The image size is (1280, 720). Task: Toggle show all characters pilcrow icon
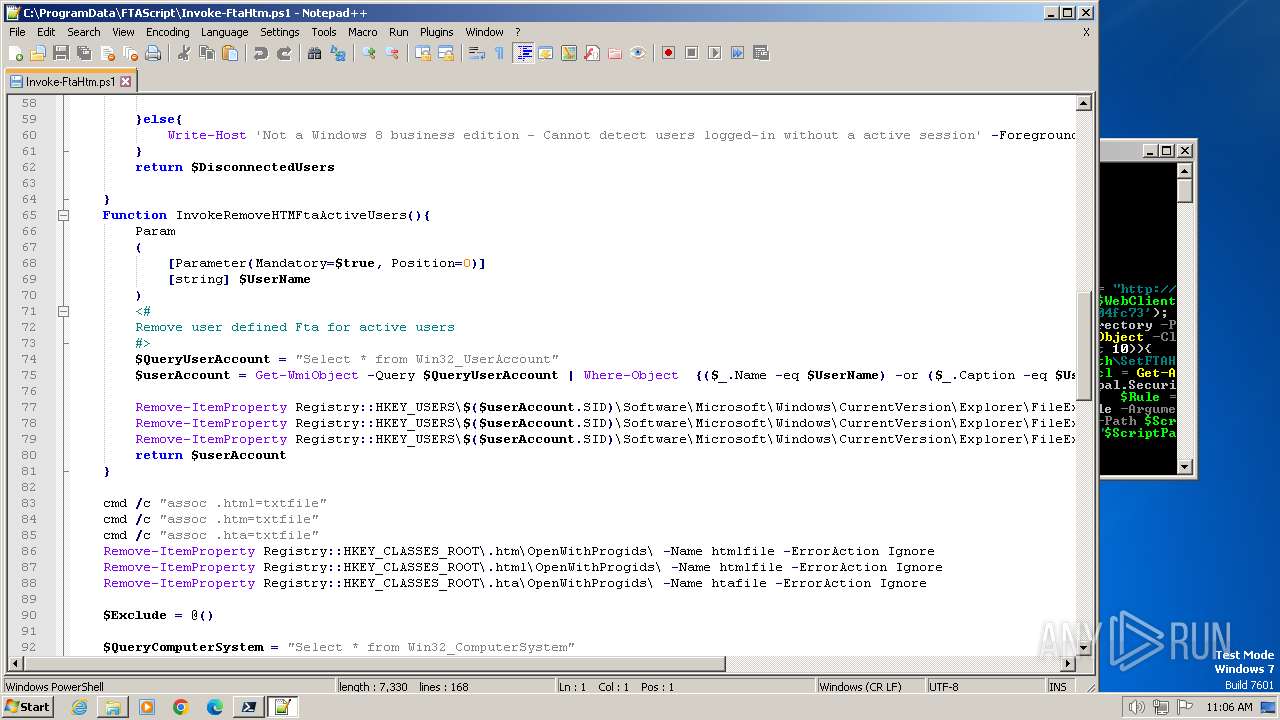pos(499,53)
